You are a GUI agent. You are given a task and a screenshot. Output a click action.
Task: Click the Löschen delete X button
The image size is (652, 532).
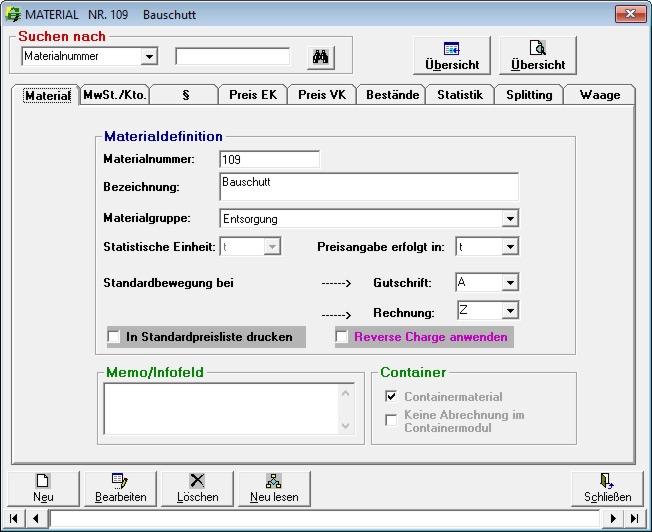198,488
